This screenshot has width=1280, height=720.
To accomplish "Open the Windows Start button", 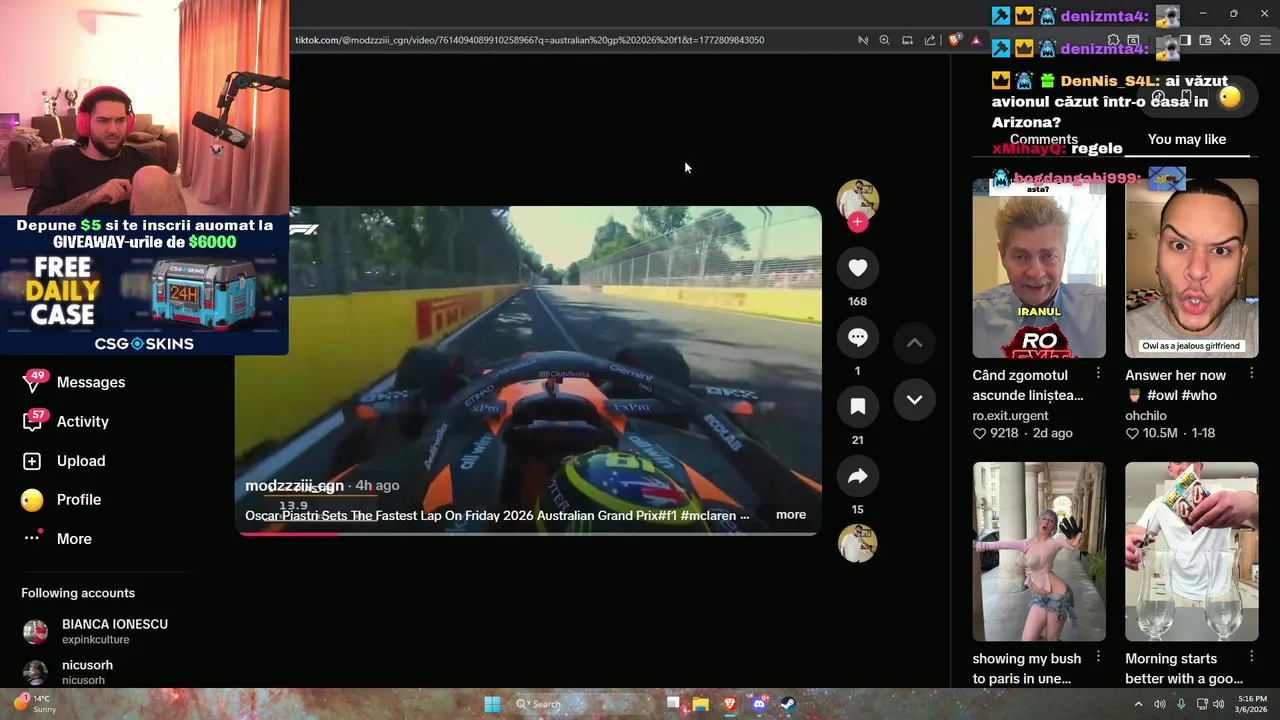I will pos(492,704).
